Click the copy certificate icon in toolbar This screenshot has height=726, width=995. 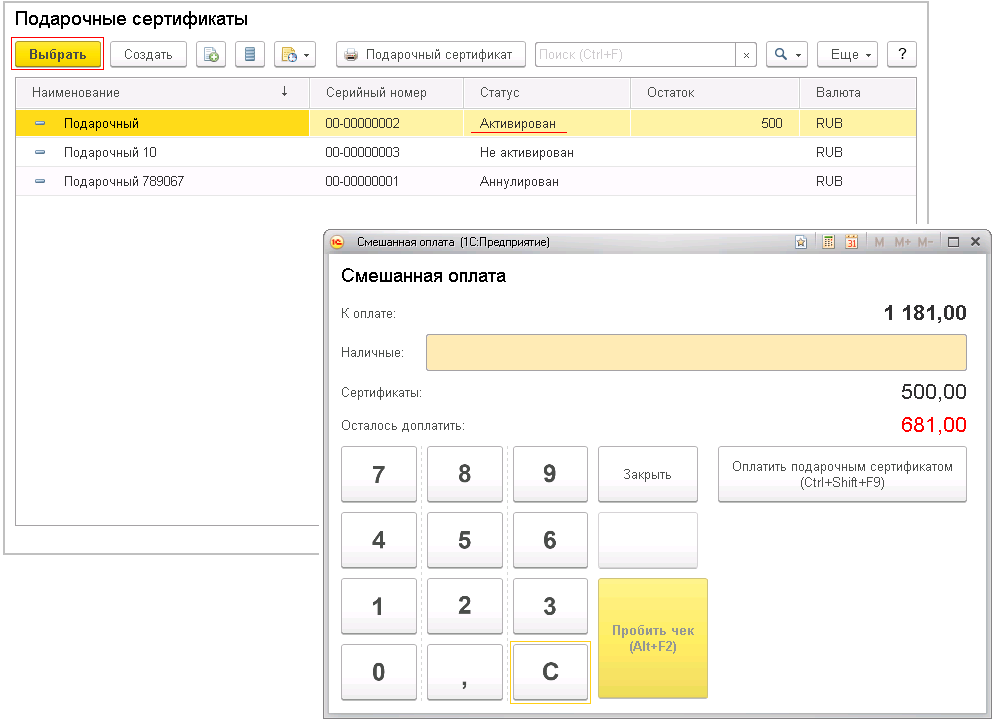click(x=211, y=55)
